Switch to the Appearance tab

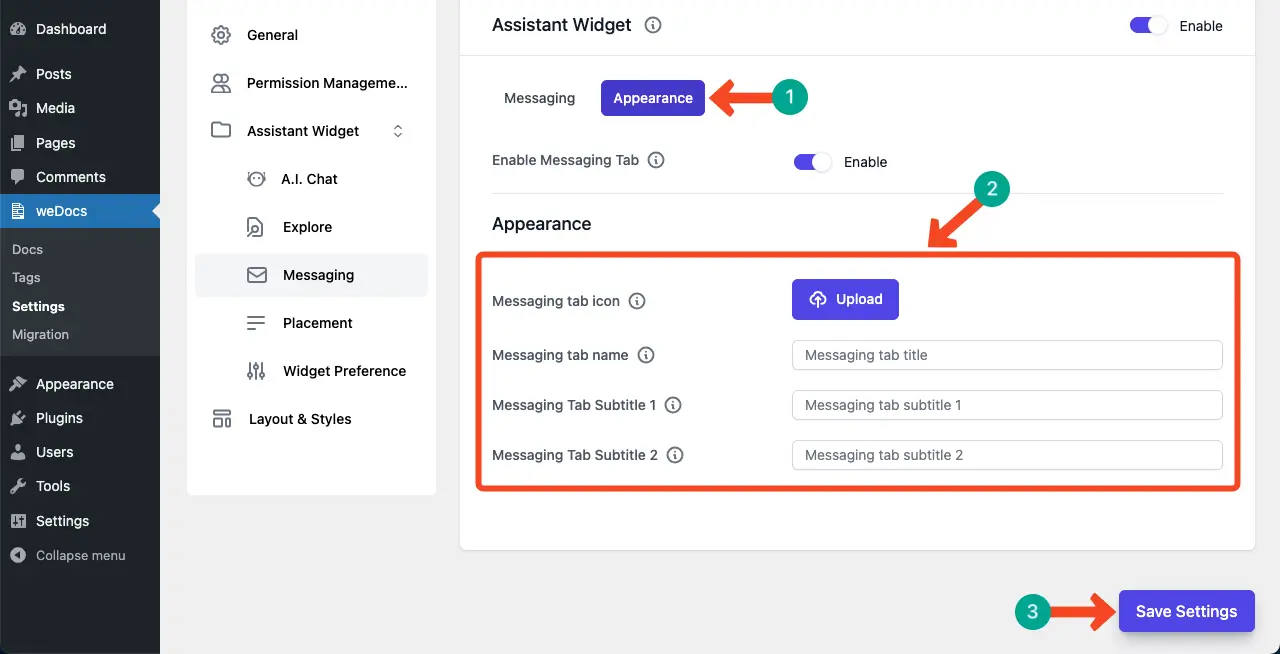pyautogui.click(x=653, y=98)
